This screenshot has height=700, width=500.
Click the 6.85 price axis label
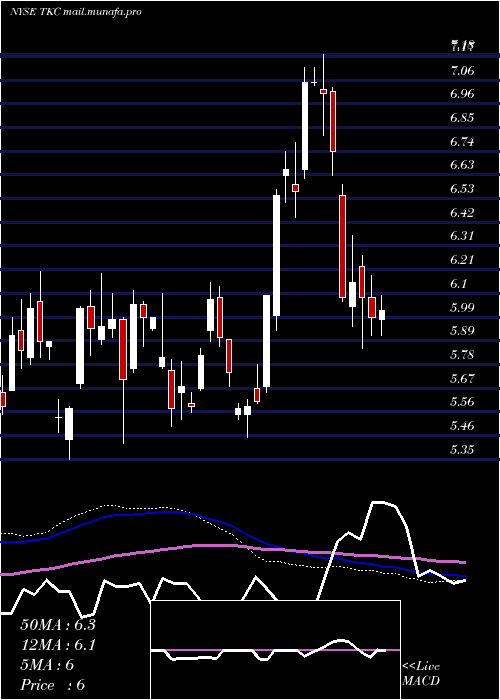tap(462, 118)
